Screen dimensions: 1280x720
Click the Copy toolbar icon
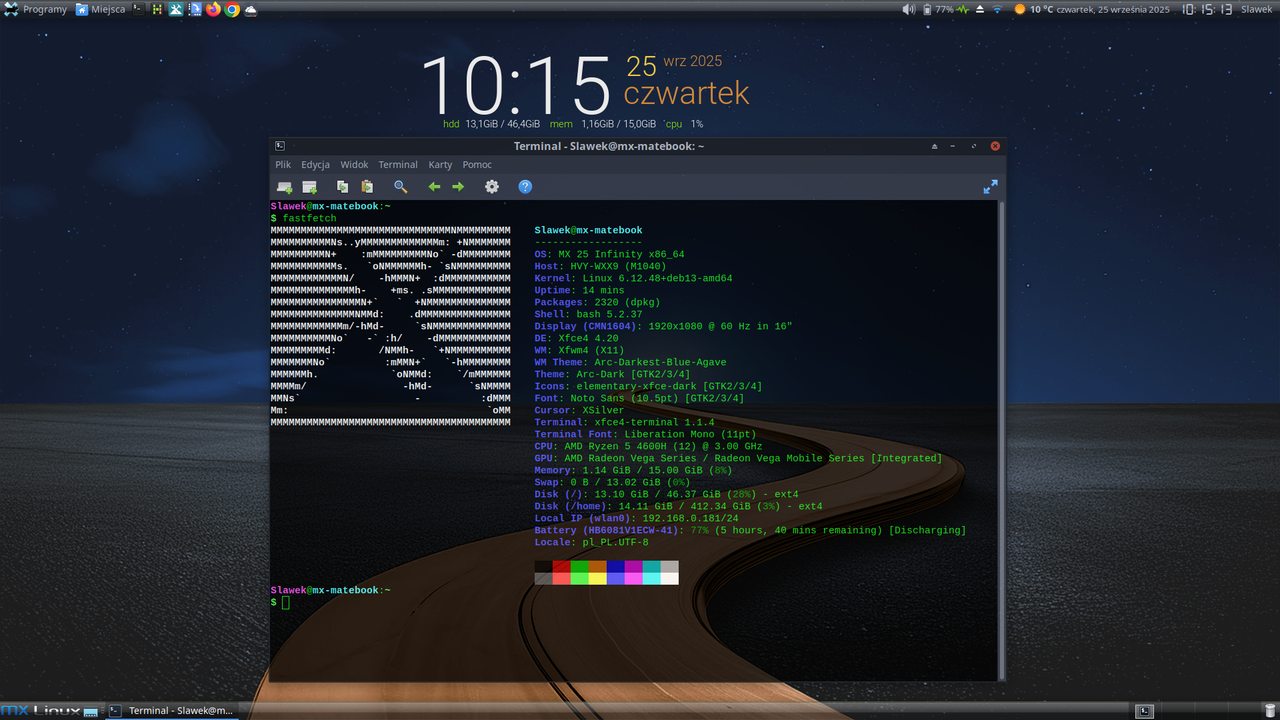click(343, 187)
